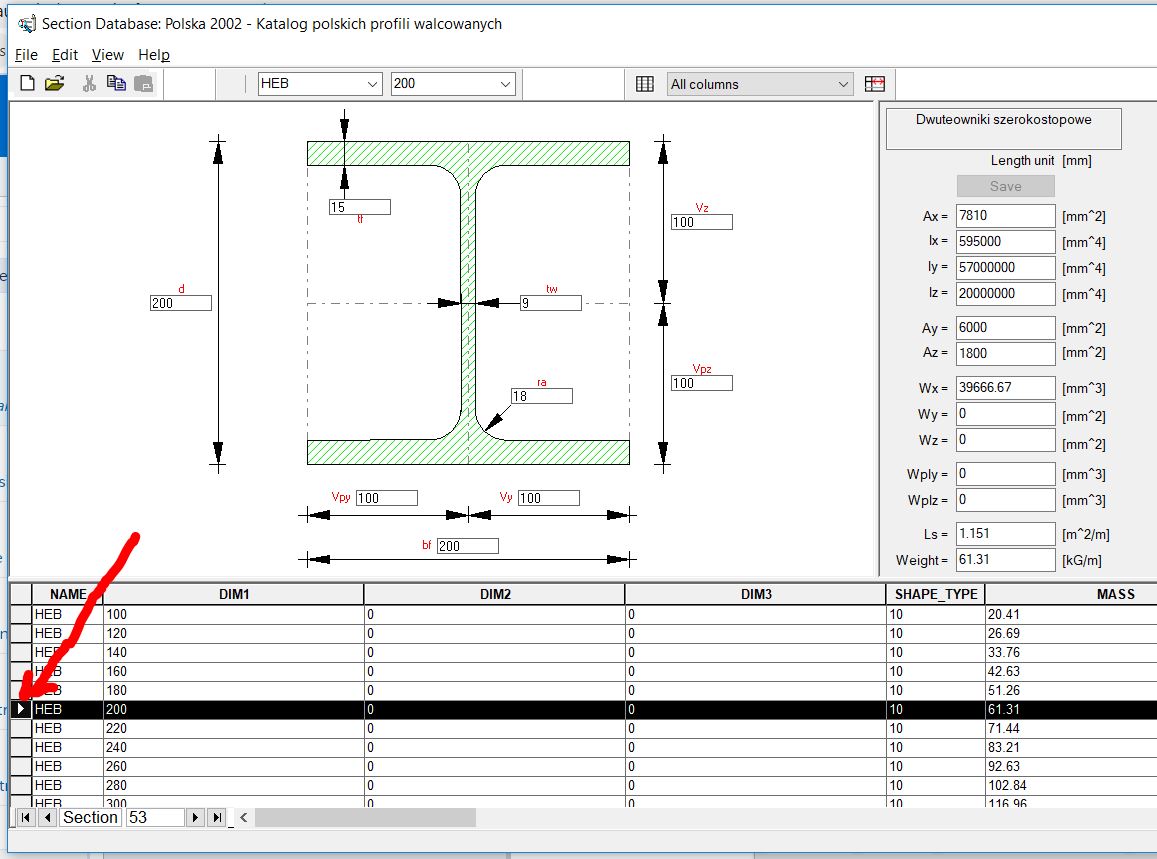This screenshot has height=859, width=1157.
Task: Expand the All columns dropdown
Action: [843, 84]
